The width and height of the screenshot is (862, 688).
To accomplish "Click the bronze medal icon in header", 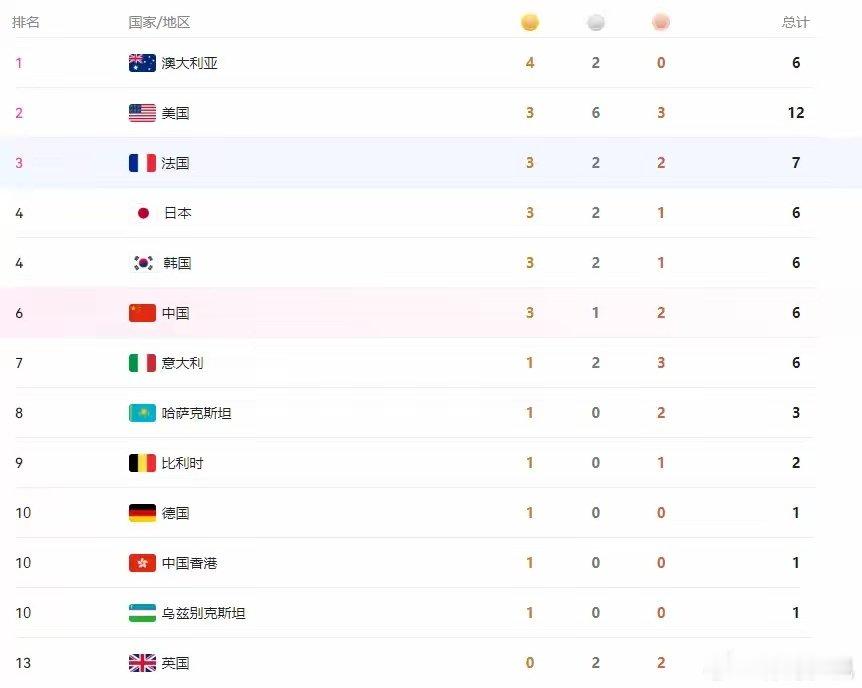I will coord(661,23).
